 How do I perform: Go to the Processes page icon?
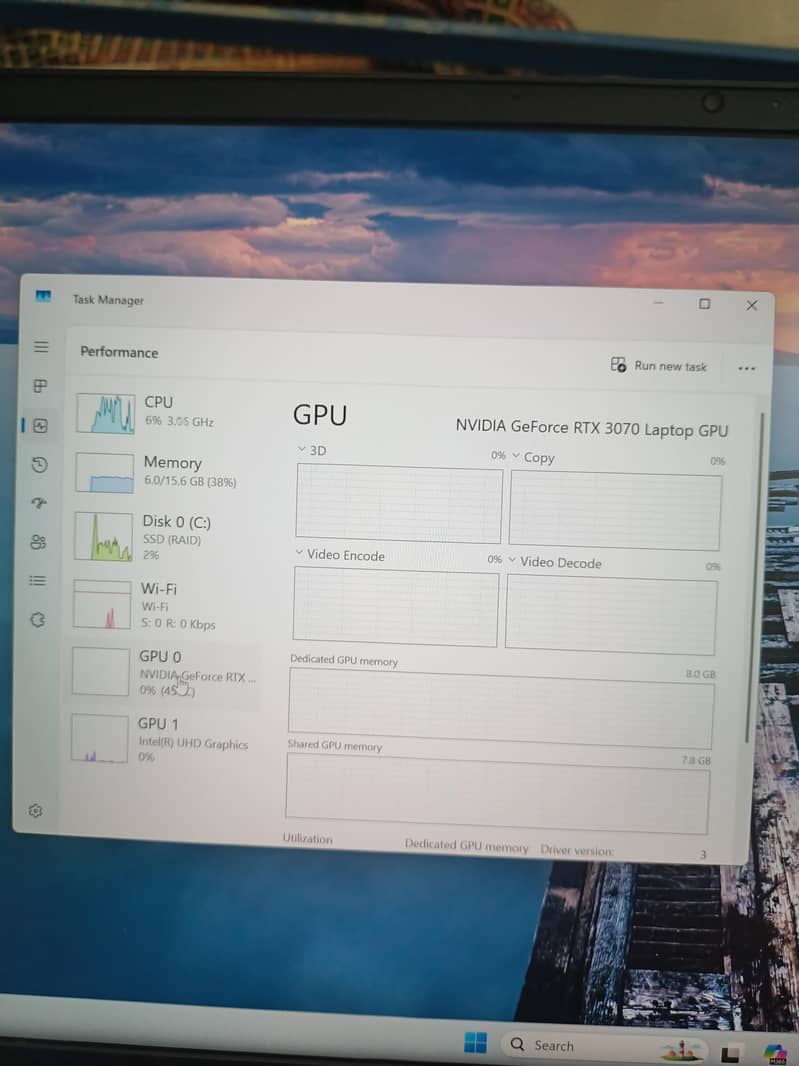click(x=41, y=386)
